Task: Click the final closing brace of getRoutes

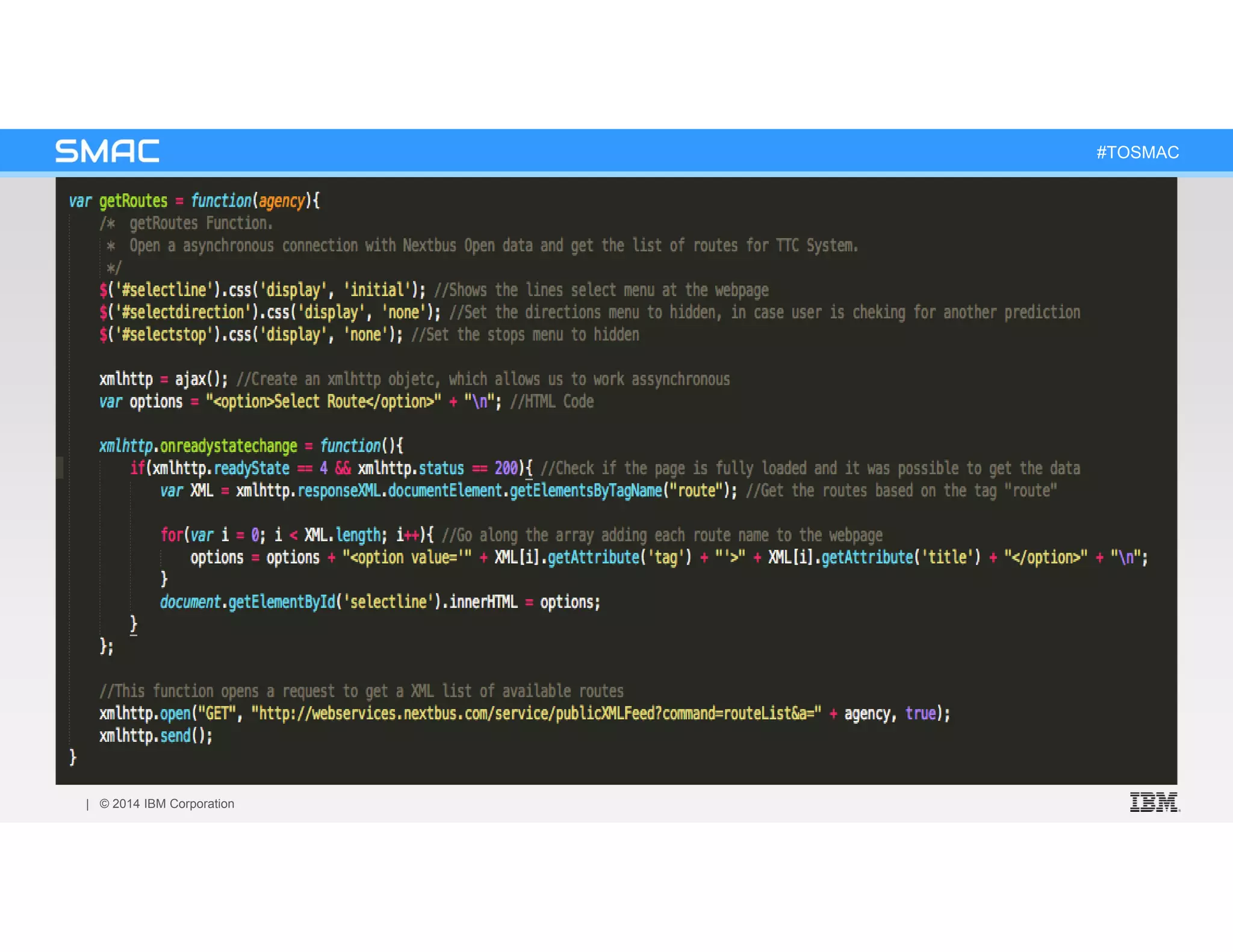Action: pos(73,758)
